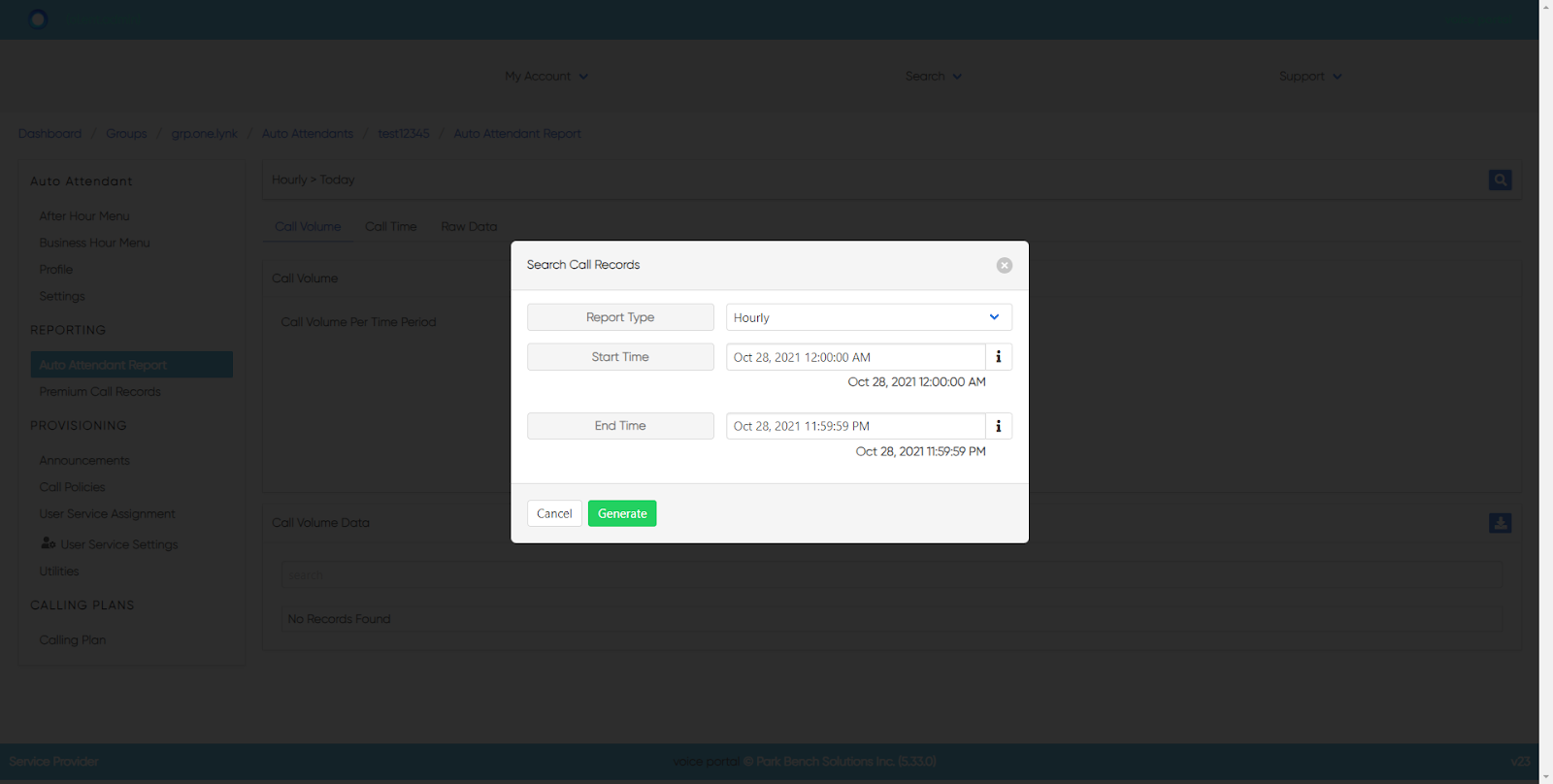
Task: Go to Dashboard breadcrumb
Action: (50, 134)
